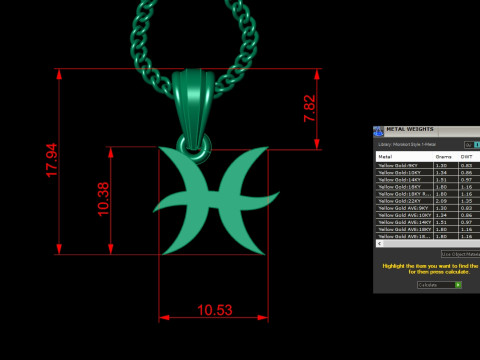Click the 17.94 dimension label

click(x=52, y=160)
